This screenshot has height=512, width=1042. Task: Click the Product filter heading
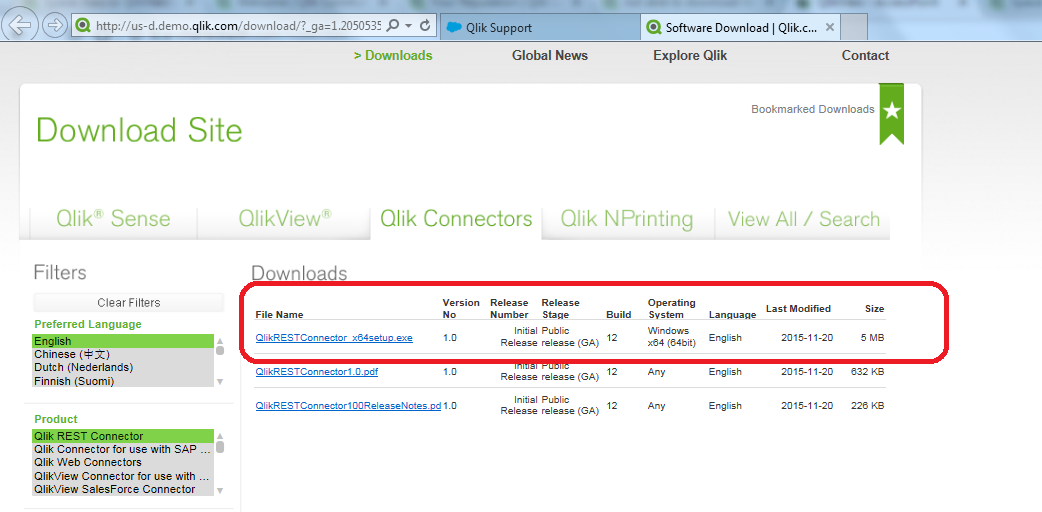click(x=56, y=420)
